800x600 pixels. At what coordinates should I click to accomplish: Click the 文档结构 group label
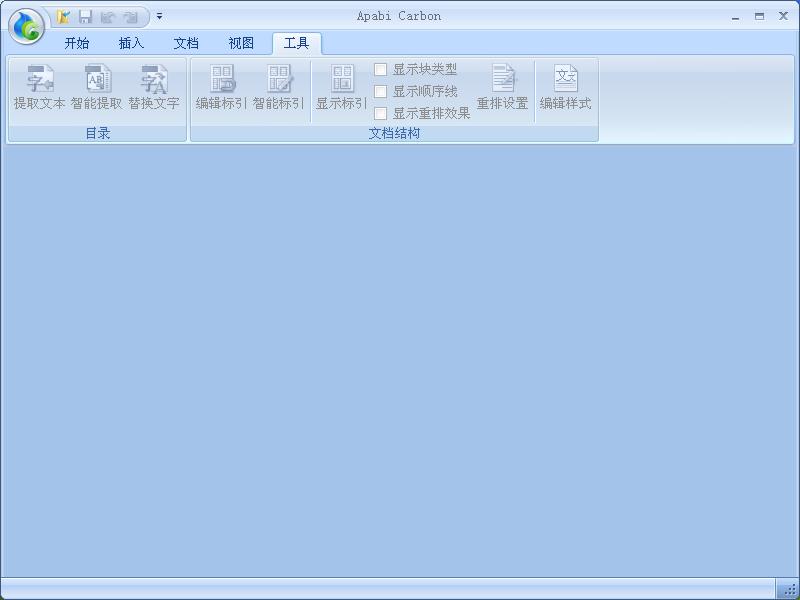point(394,133)
